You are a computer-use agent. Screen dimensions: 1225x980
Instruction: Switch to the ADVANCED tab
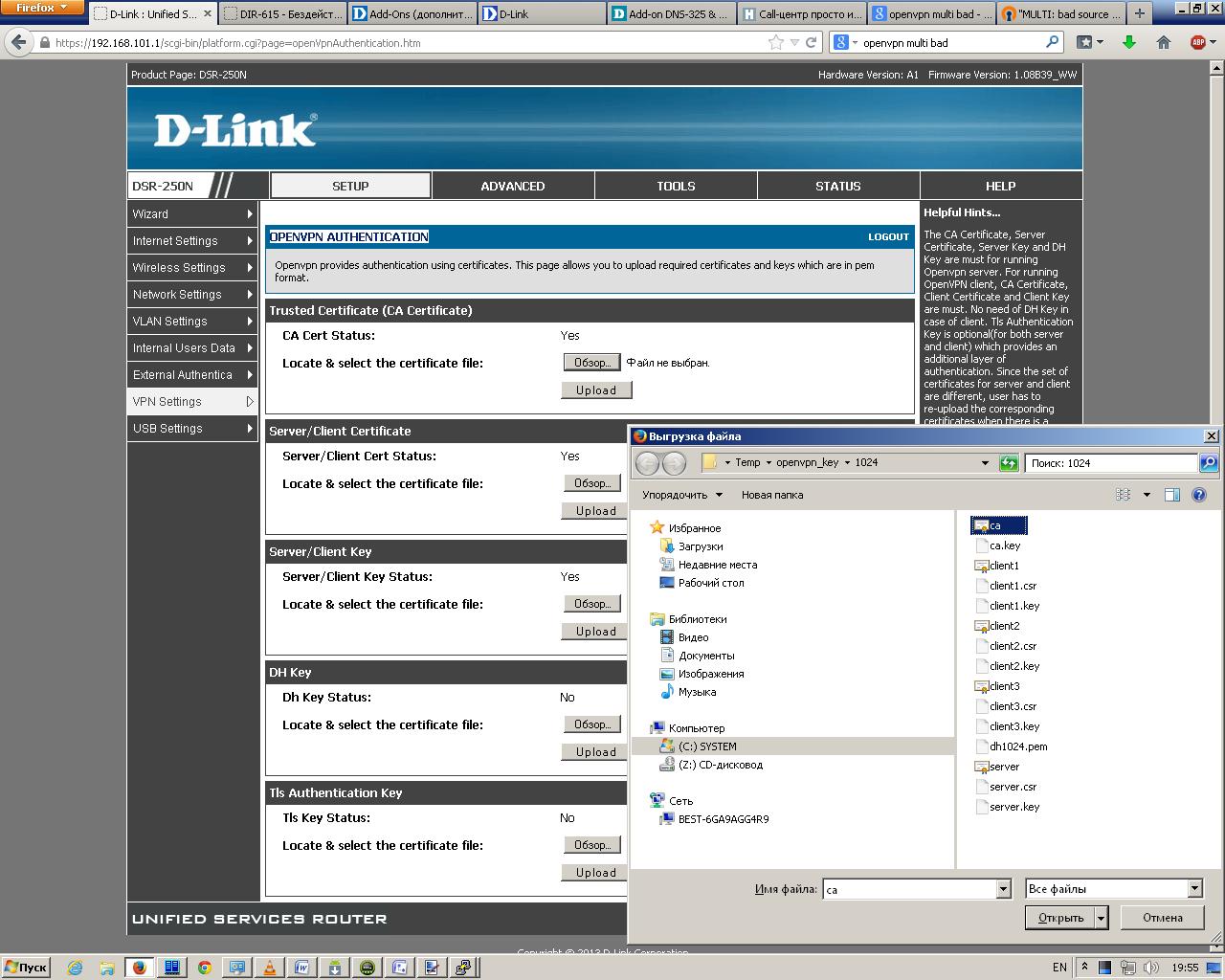coord(513,186)
